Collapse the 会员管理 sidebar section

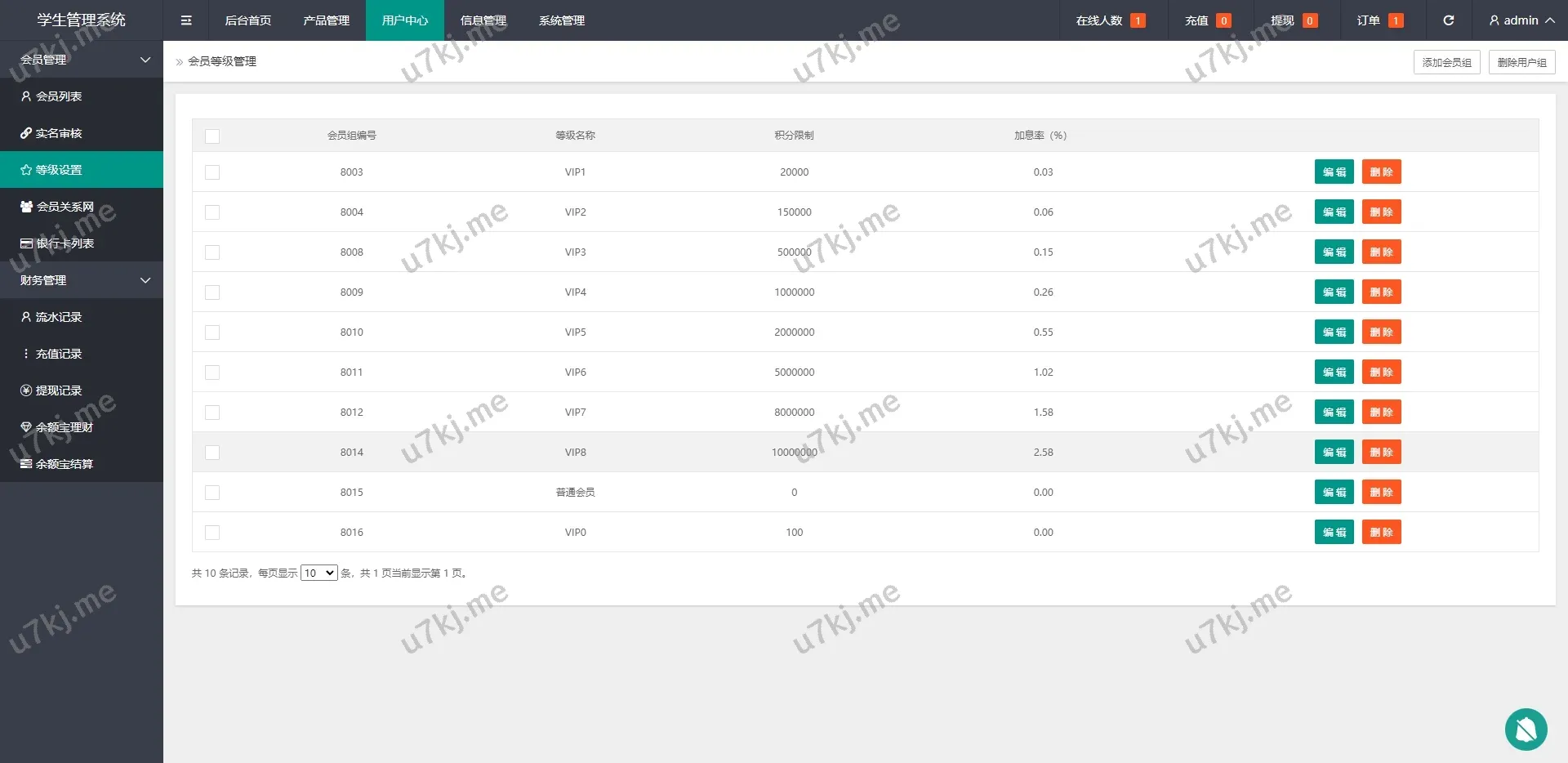pyautogui.click(x=145, y=60)
